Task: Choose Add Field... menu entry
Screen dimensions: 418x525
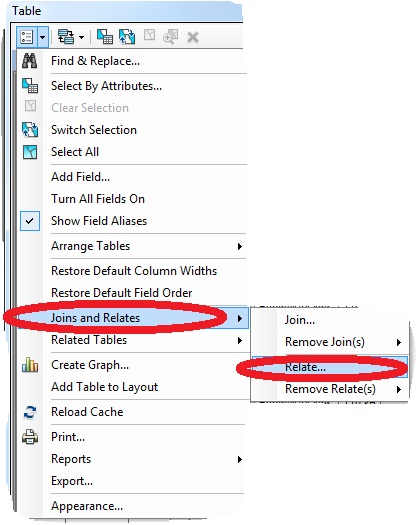Action: pos(80,177)
